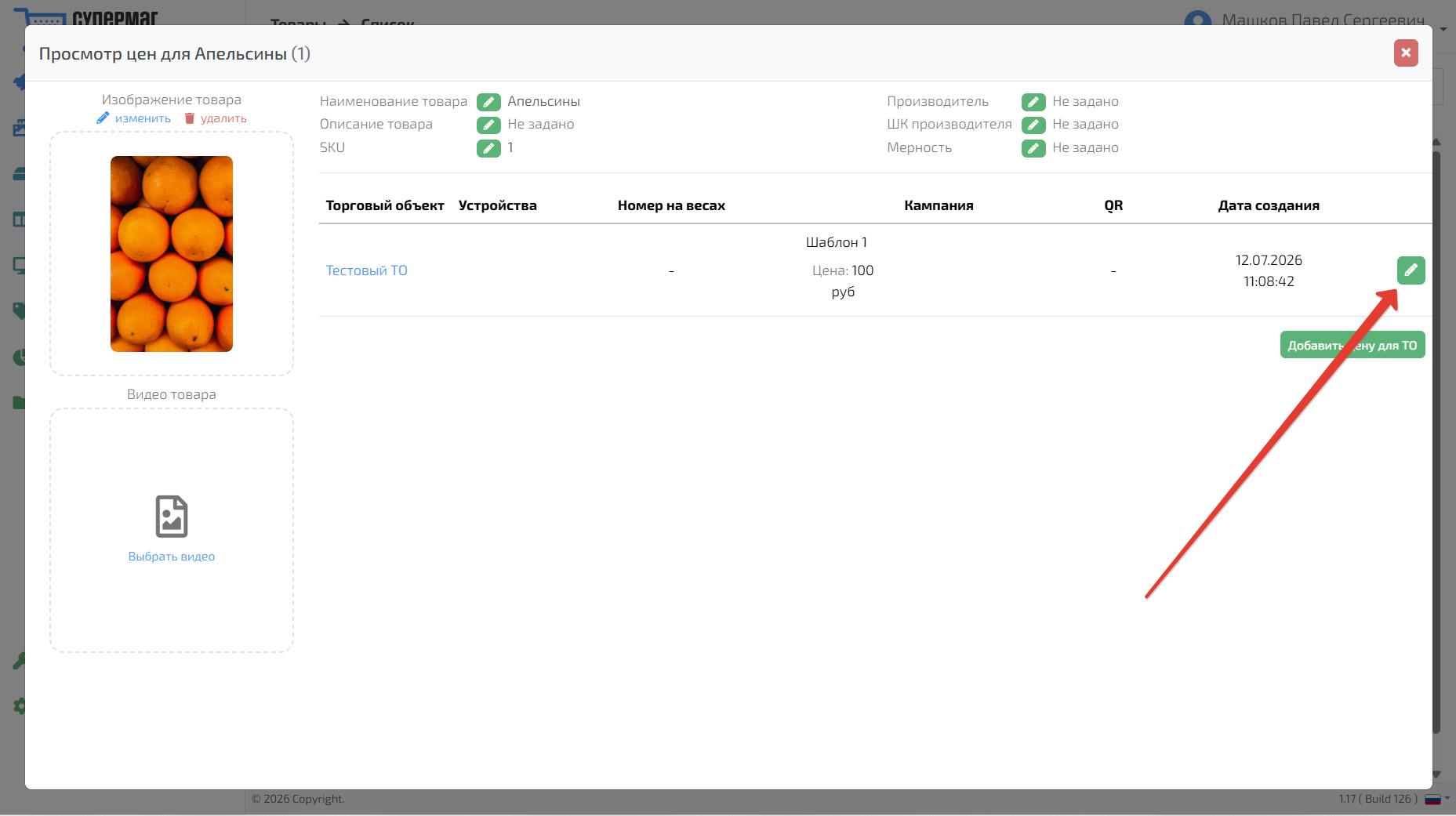Edit the Описание товара pencil icon

pos(488,125)
